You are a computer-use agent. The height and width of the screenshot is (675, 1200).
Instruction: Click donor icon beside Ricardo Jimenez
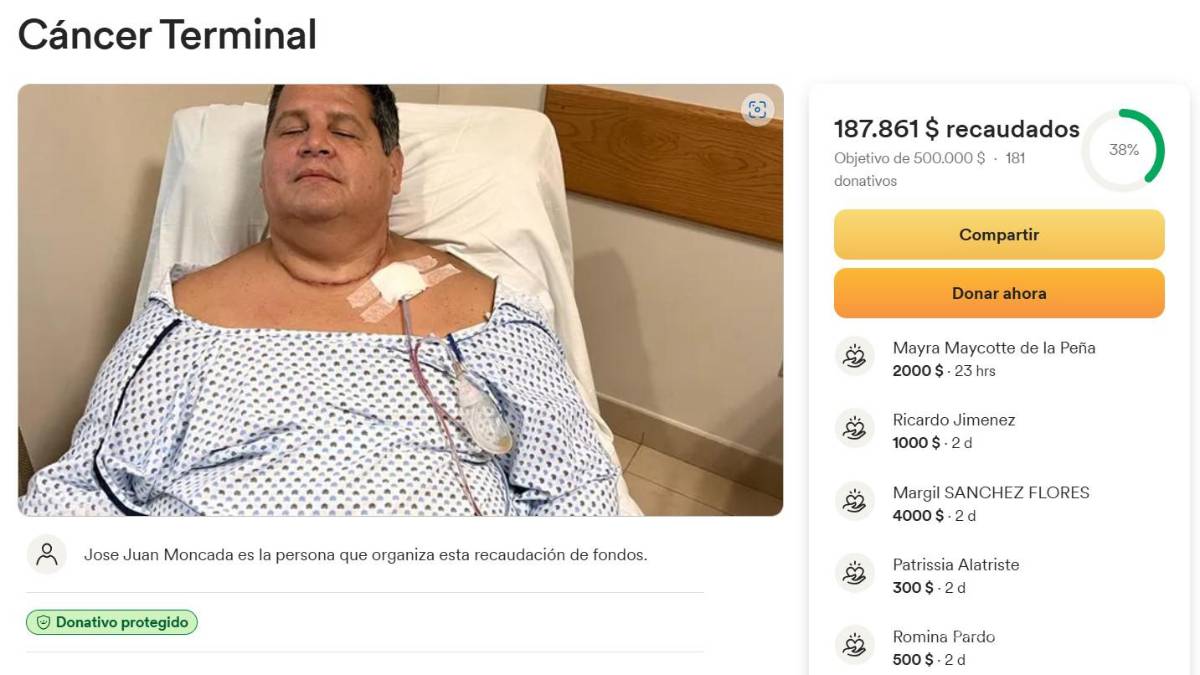coord(854,429)
